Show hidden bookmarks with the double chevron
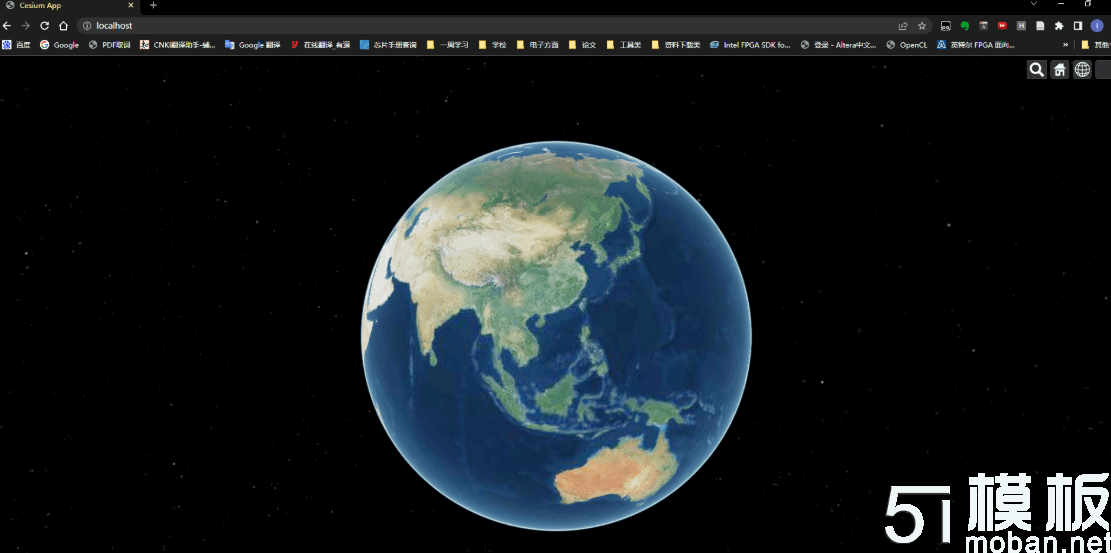 1066,45
